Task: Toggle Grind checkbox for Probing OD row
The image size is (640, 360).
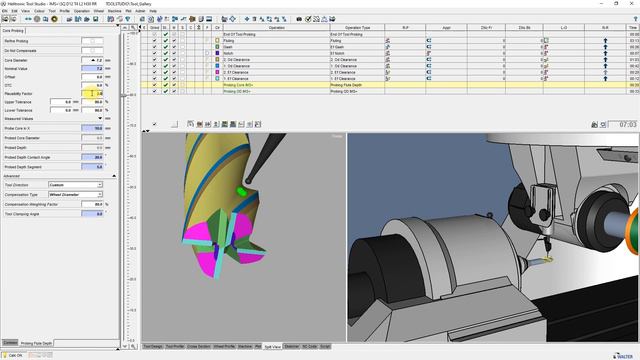Action: (x=154, y=91)
